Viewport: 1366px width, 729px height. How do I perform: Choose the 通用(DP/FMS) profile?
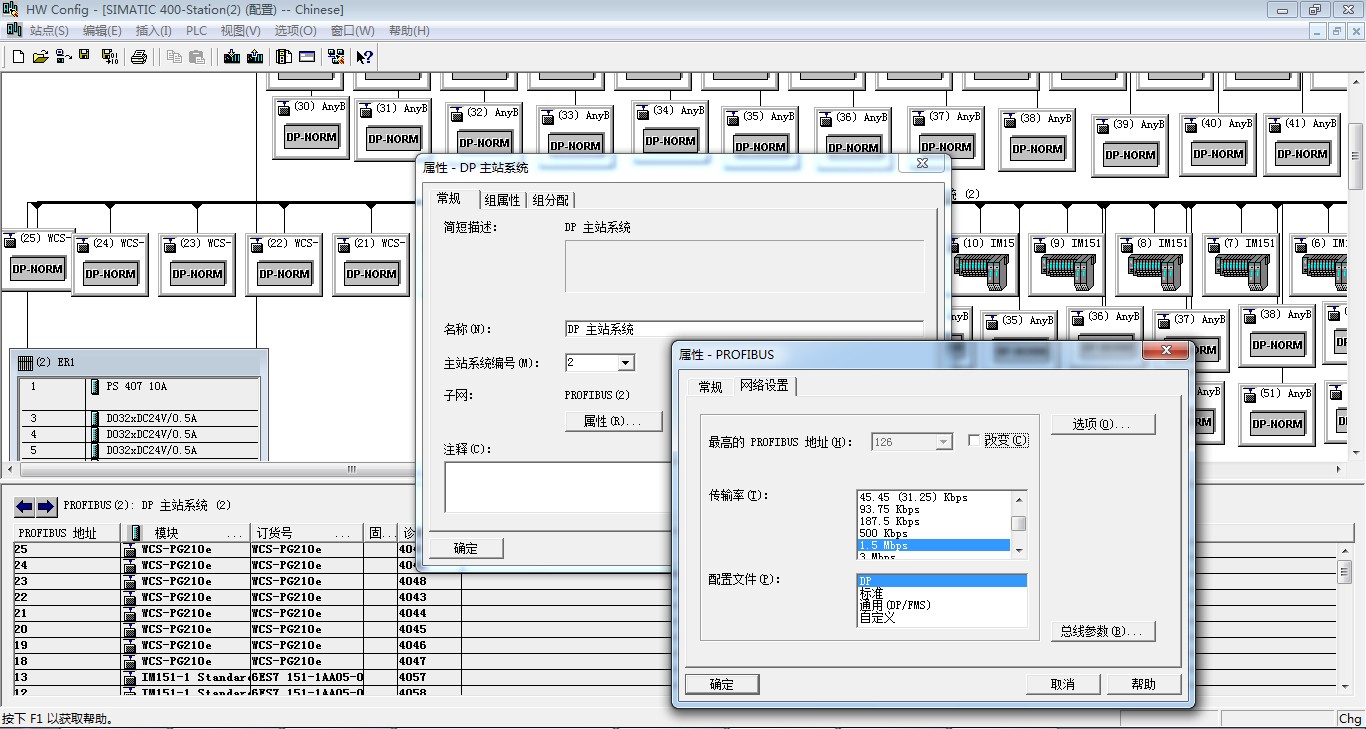[942, 605]
